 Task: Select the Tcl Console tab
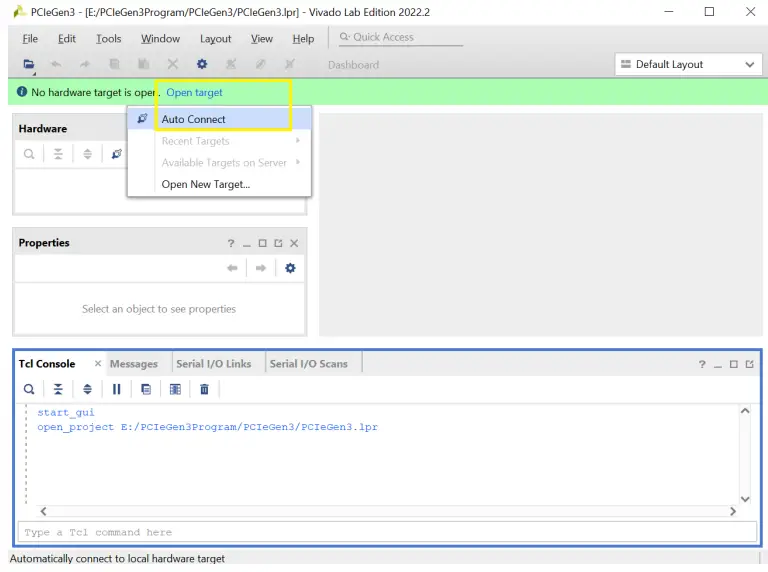click(x=47, y=364)
